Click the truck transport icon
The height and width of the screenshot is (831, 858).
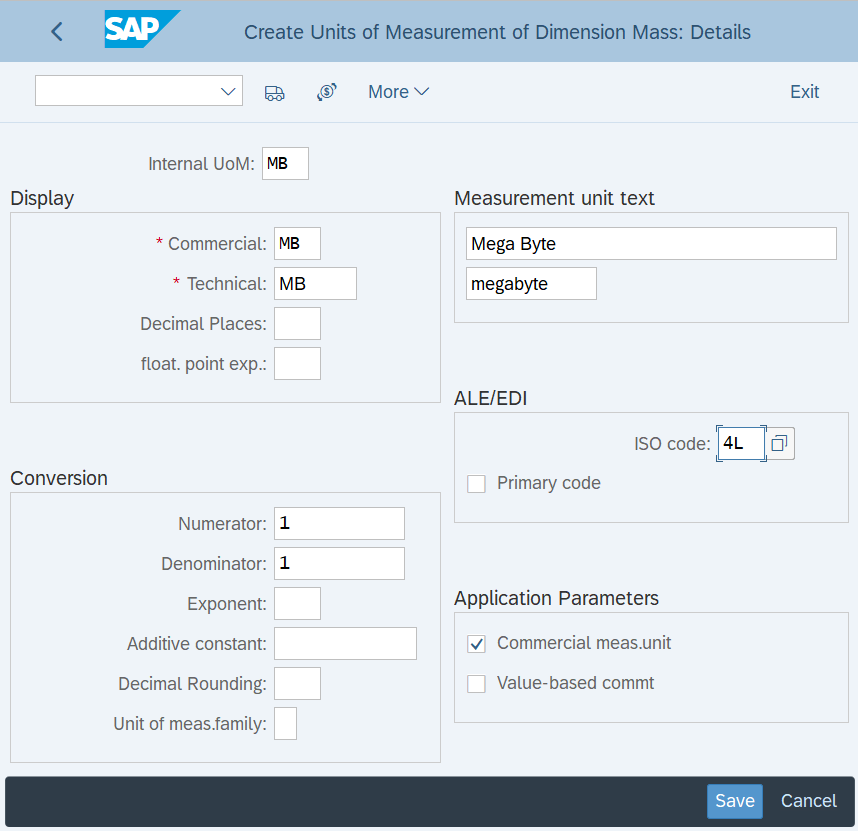click(275, 92)
